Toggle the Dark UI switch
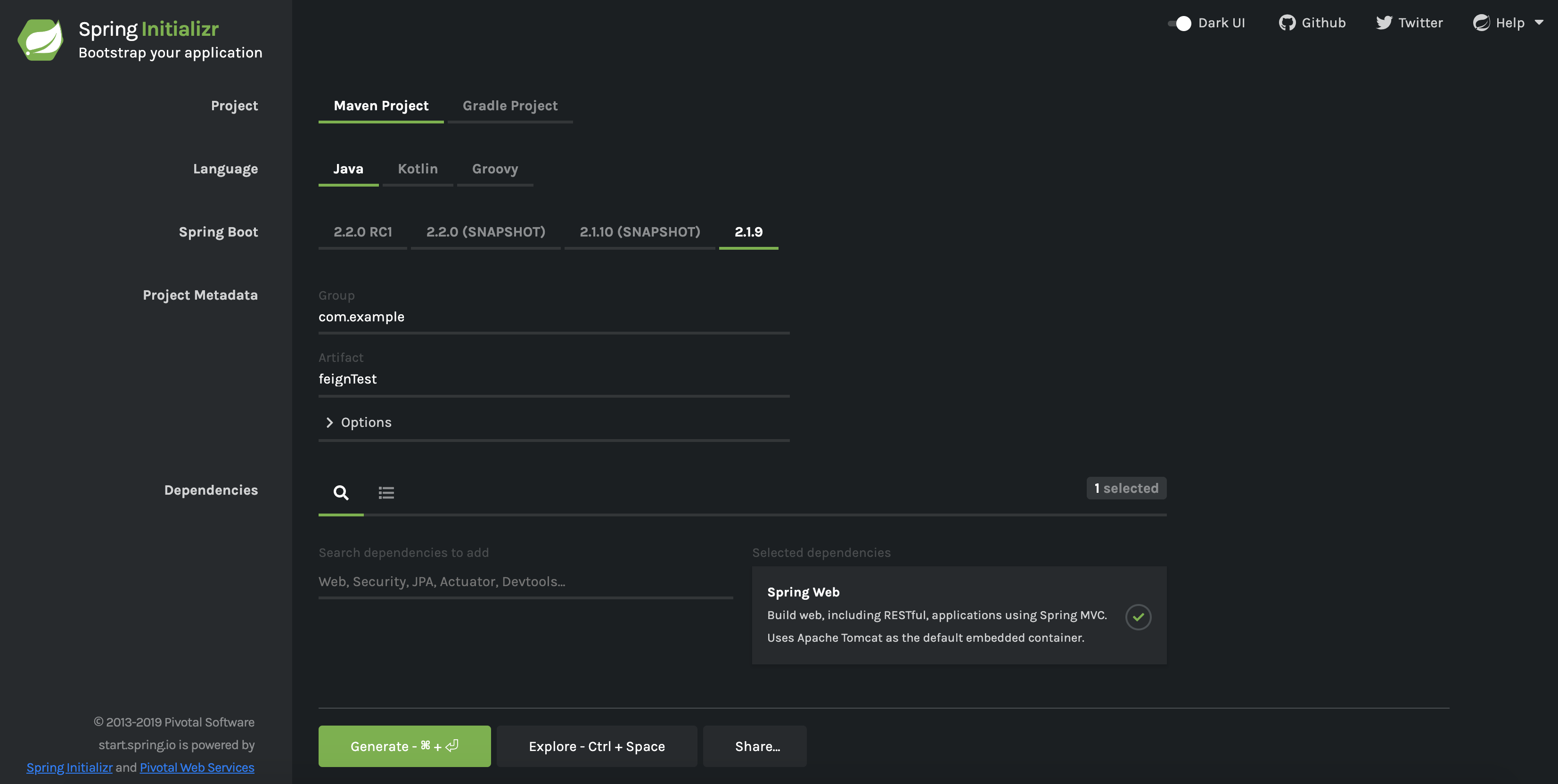Viewport: 1558px width, 784px height. click(x=1180, y=23)
